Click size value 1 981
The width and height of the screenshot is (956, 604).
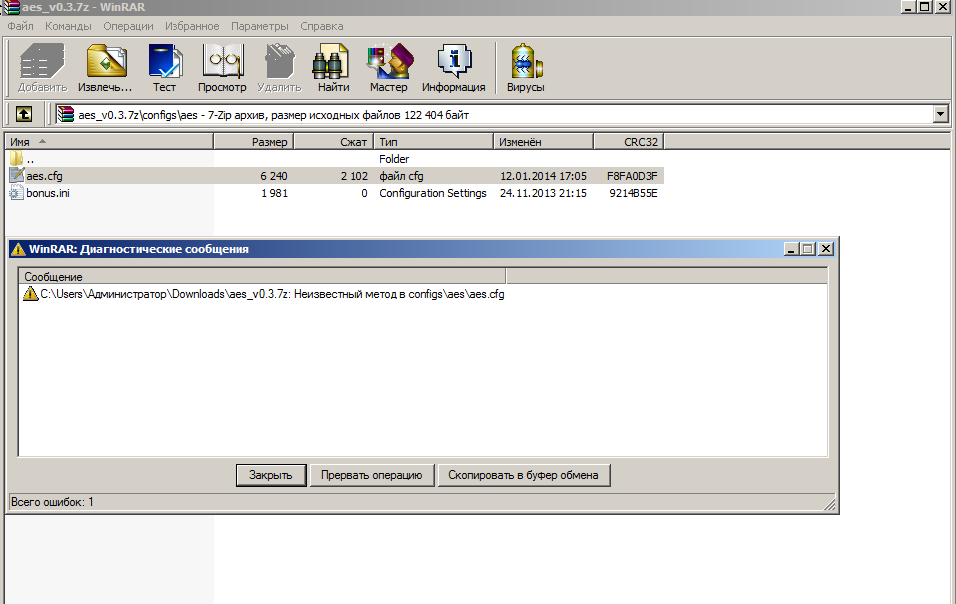pos(274,193)
